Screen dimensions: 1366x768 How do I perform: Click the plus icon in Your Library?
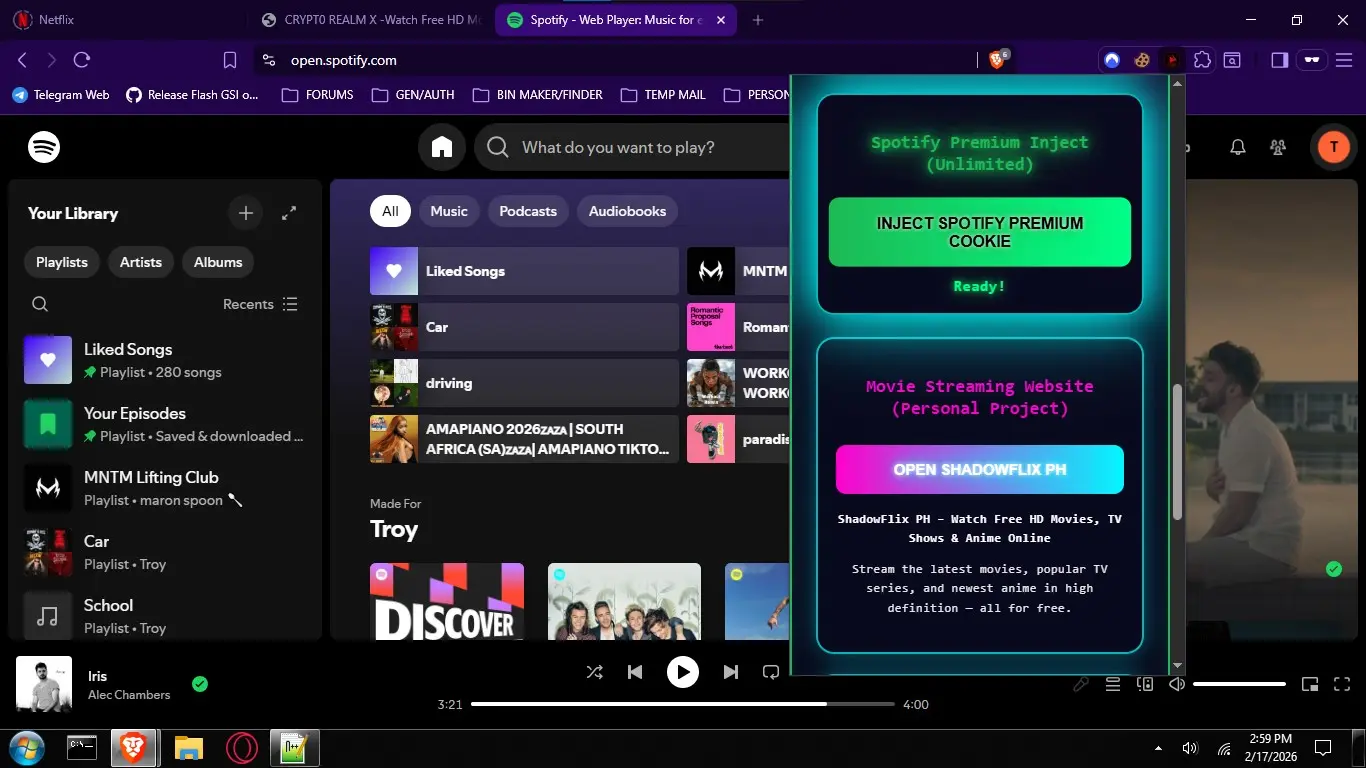(x=246, y=213)
